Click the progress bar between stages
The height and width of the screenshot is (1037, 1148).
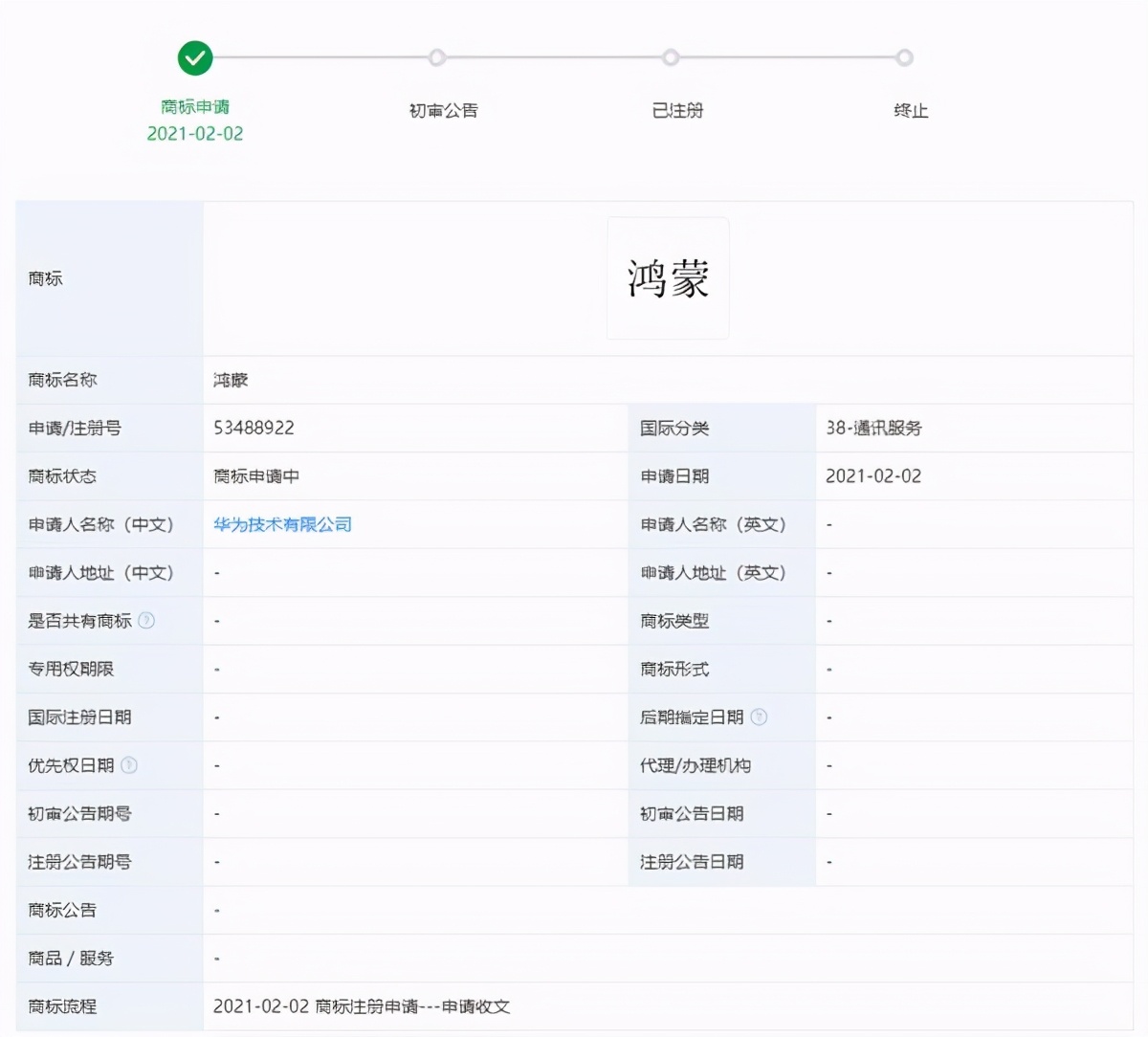click(x=316, y=57)
